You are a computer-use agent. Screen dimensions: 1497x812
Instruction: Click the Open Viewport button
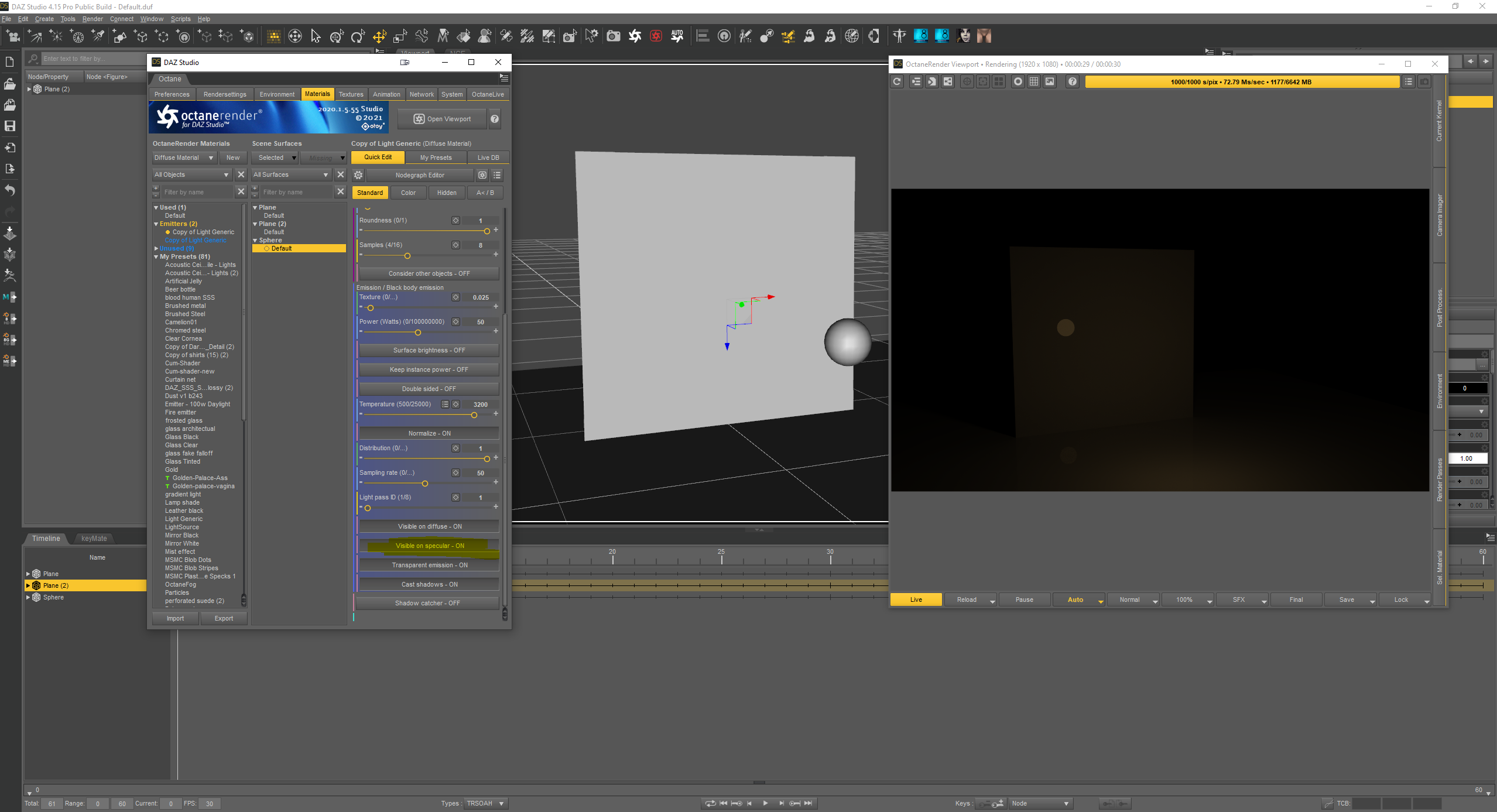(442, 119)
